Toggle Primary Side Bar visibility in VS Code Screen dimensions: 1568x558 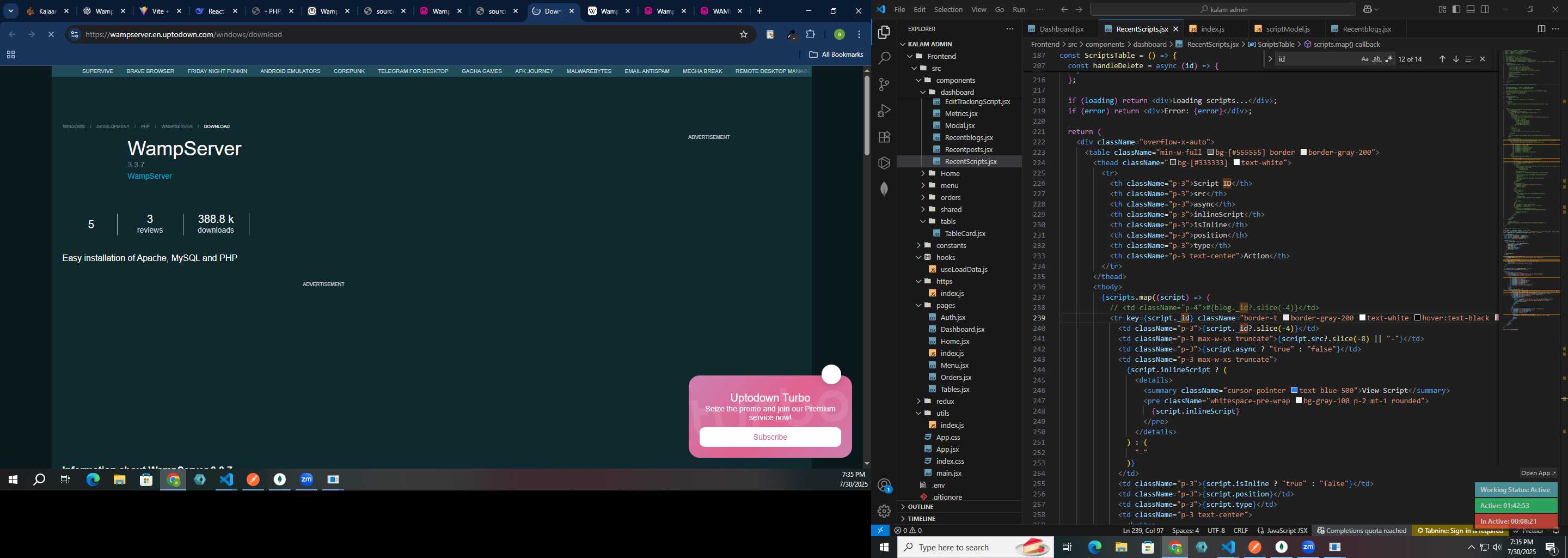click(x=1456, y=9)
